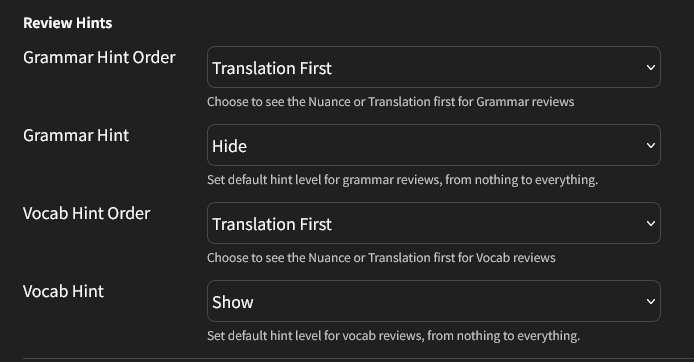The image size is (694, 362).
Task: Click the Vocab Hint label text
Action: point(63,291)
